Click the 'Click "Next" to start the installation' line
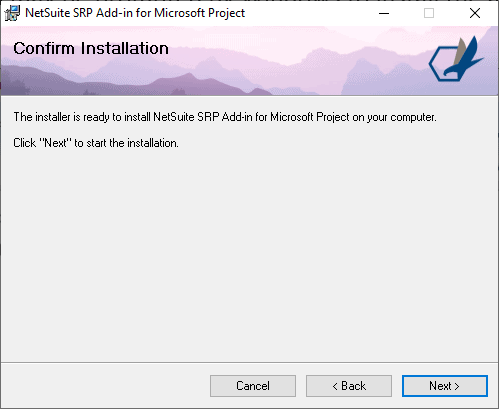This screenshot has width=499, height=409. (96, 143)
